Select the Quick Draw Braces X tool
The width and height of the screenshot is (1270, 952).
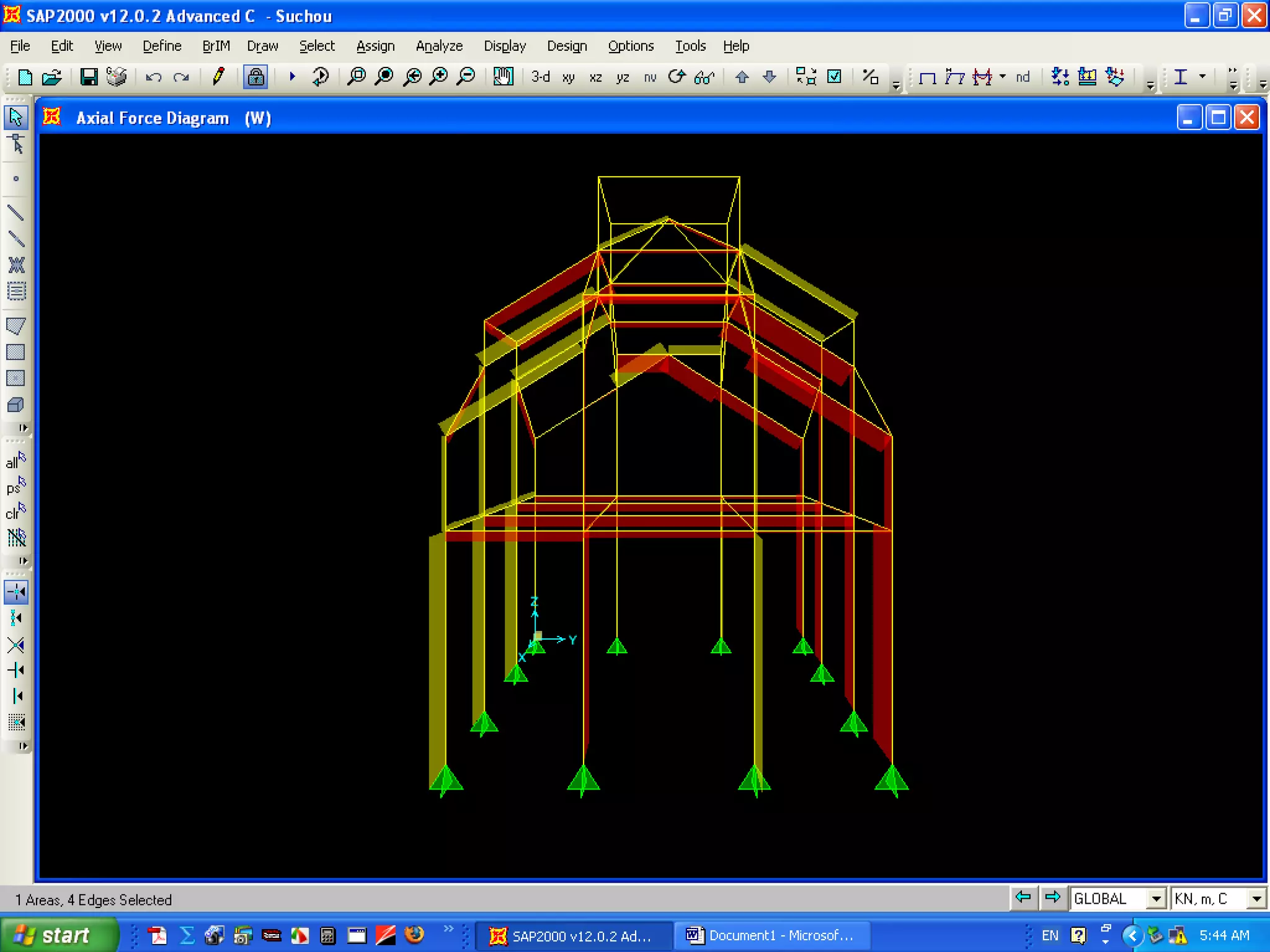pos(16,265)
